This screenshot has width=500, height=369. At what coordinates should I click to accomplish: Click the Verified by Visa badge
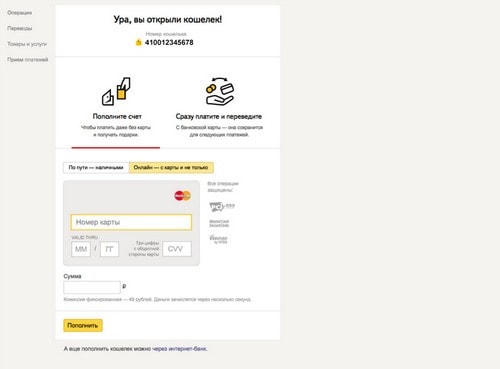tap(218, 239)
